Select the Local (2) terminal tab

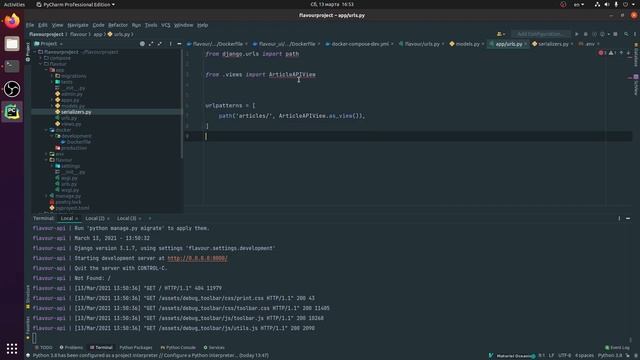click(x=95, y=218)
